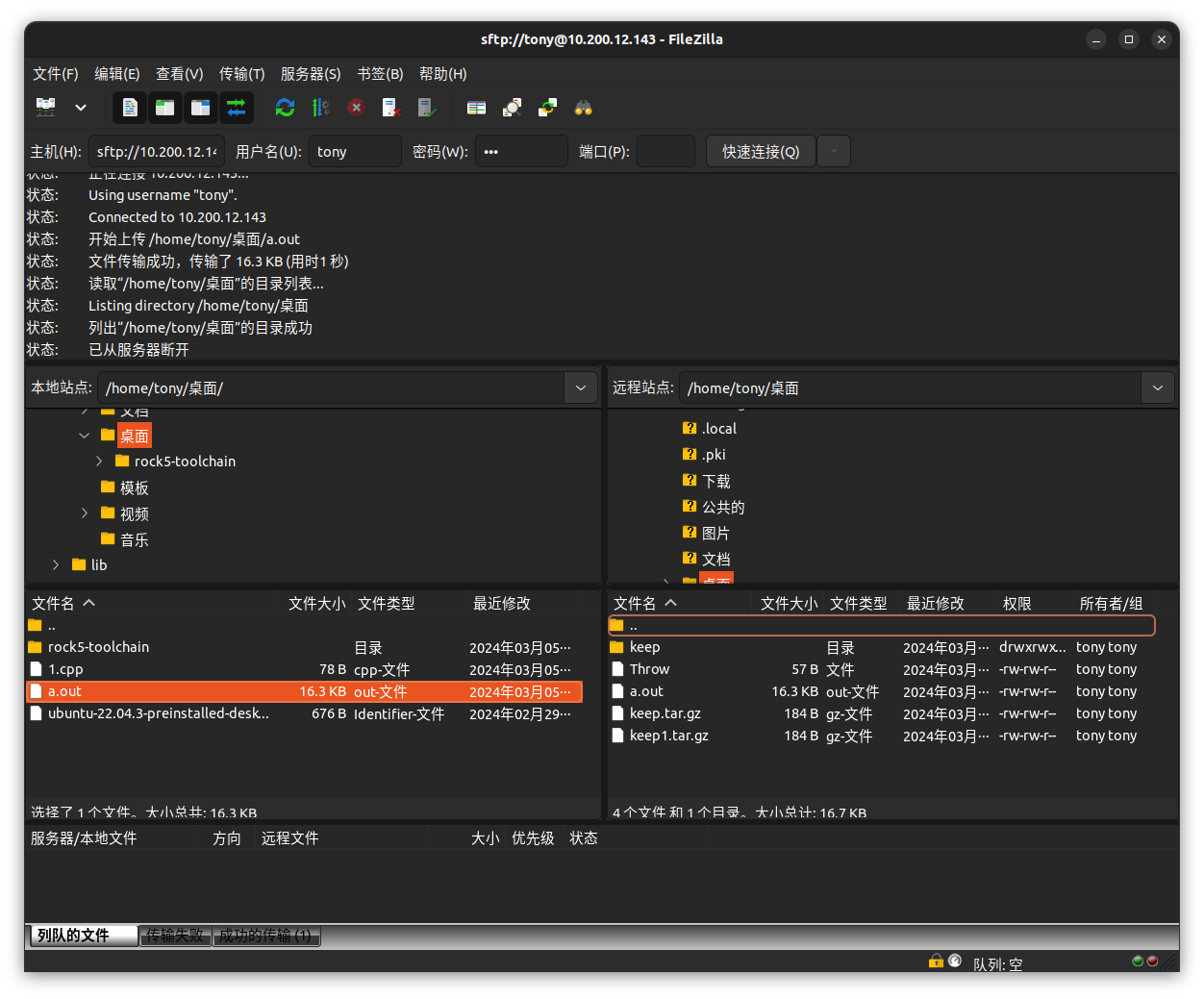Open Site Manager dropdown arrow

tap(81, 108)
